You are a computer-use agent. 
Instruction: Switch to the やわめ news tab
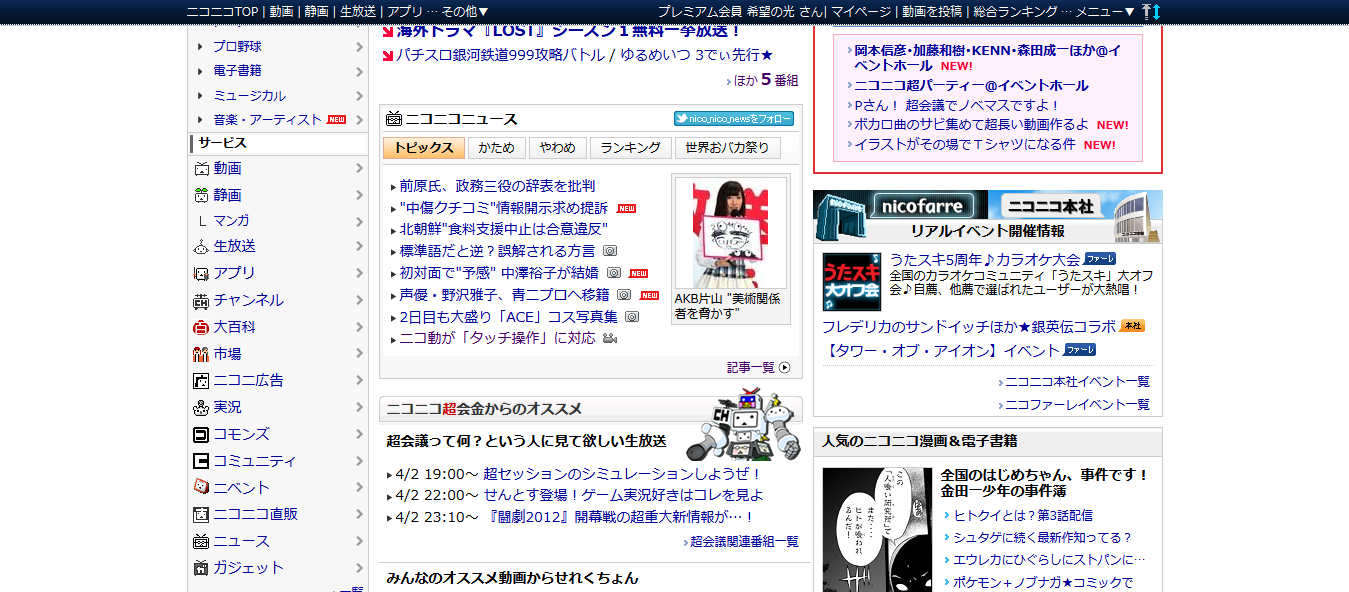click(558, 148)
